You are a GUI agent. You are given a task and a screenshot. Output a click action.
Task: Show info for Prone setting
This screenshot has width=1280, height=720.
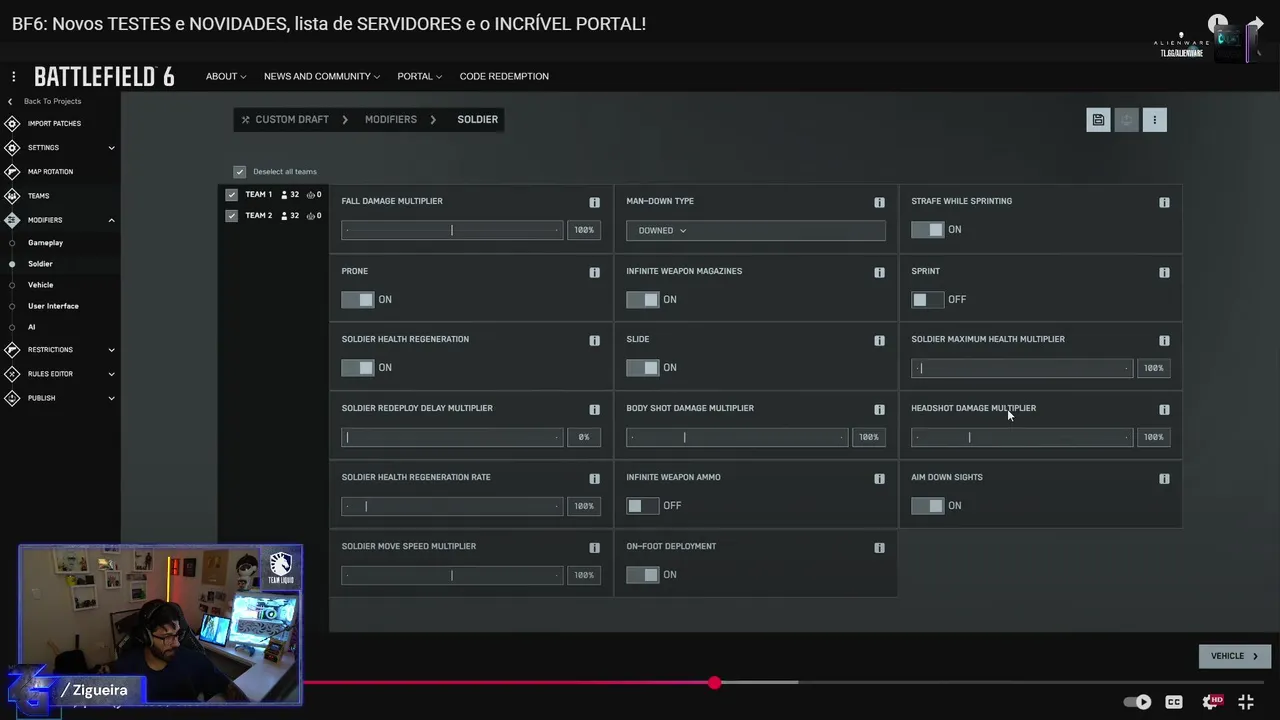tap(594, 272)
